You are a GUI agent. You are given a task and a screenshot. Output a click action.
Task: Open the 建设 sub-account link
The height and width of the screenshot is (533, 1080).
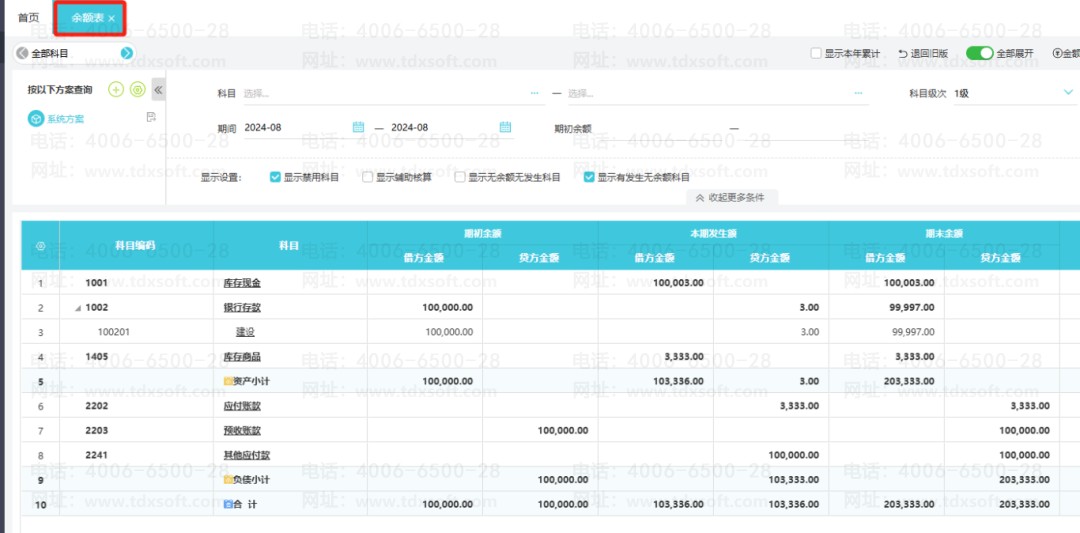(245, 332)
